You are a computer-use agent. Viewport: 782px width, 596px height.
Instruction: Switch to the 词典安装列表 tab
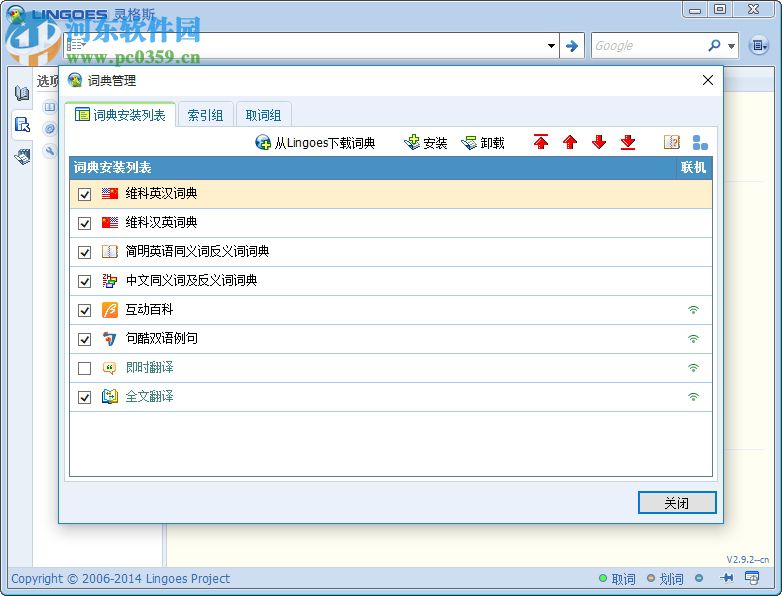point(120,115)
